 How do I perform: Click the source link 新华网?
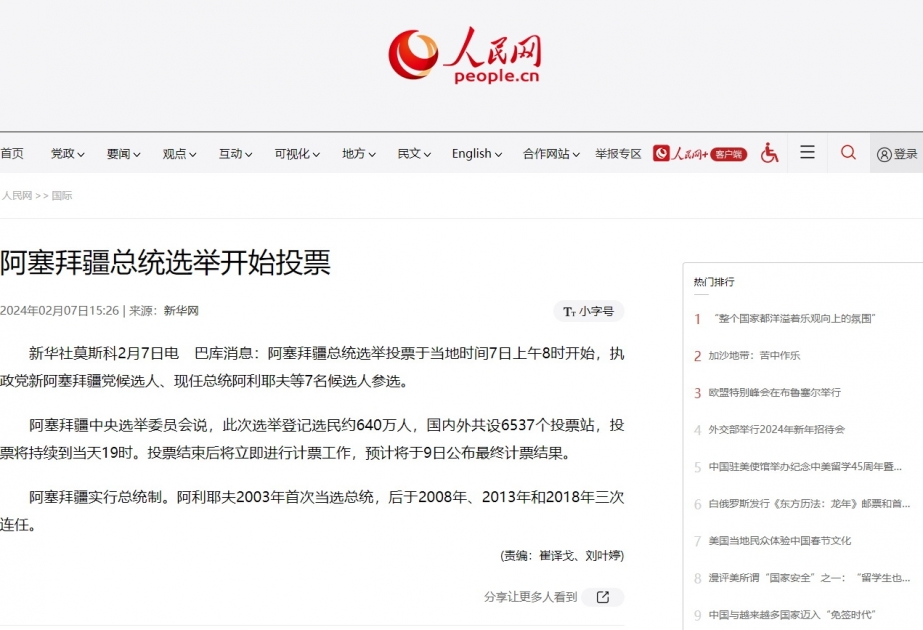tap(181, 311)
